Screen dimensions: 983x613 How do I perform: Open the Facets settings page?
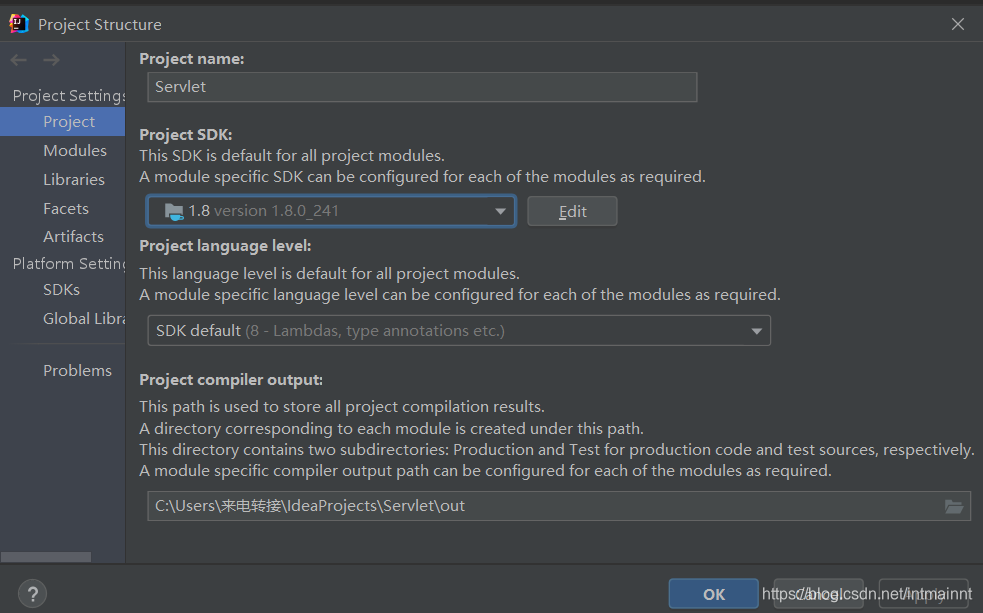click(66, 208)
